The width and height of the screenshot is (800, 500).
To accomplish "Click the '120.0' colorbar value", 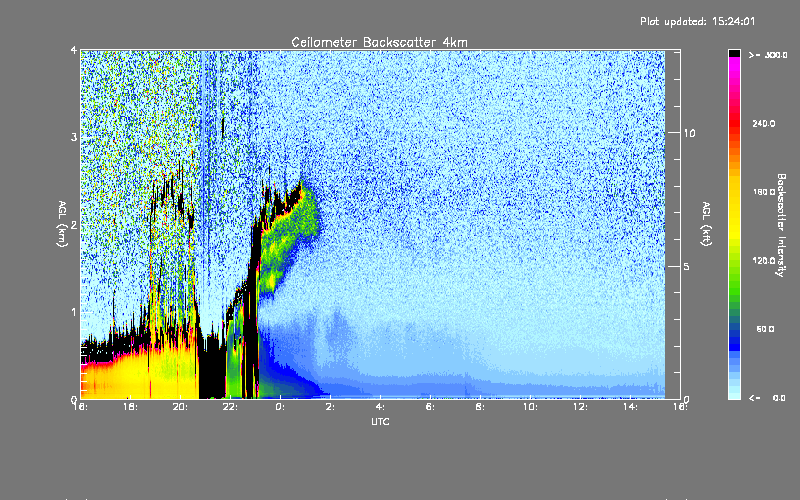I will coord(764,260).
